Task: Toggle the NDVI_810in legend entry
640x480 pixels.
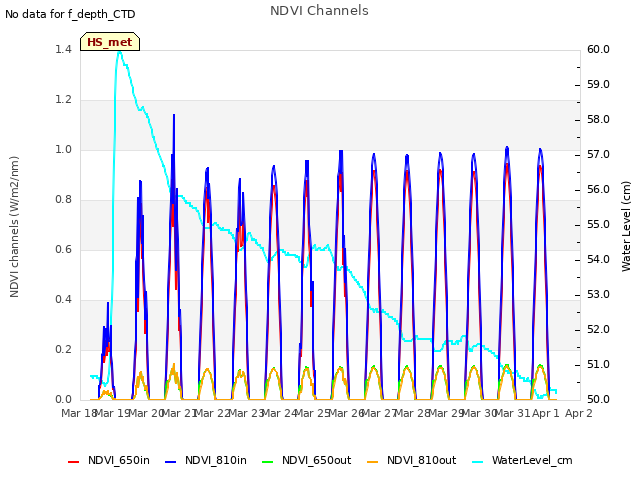Action: click(206, 460)
